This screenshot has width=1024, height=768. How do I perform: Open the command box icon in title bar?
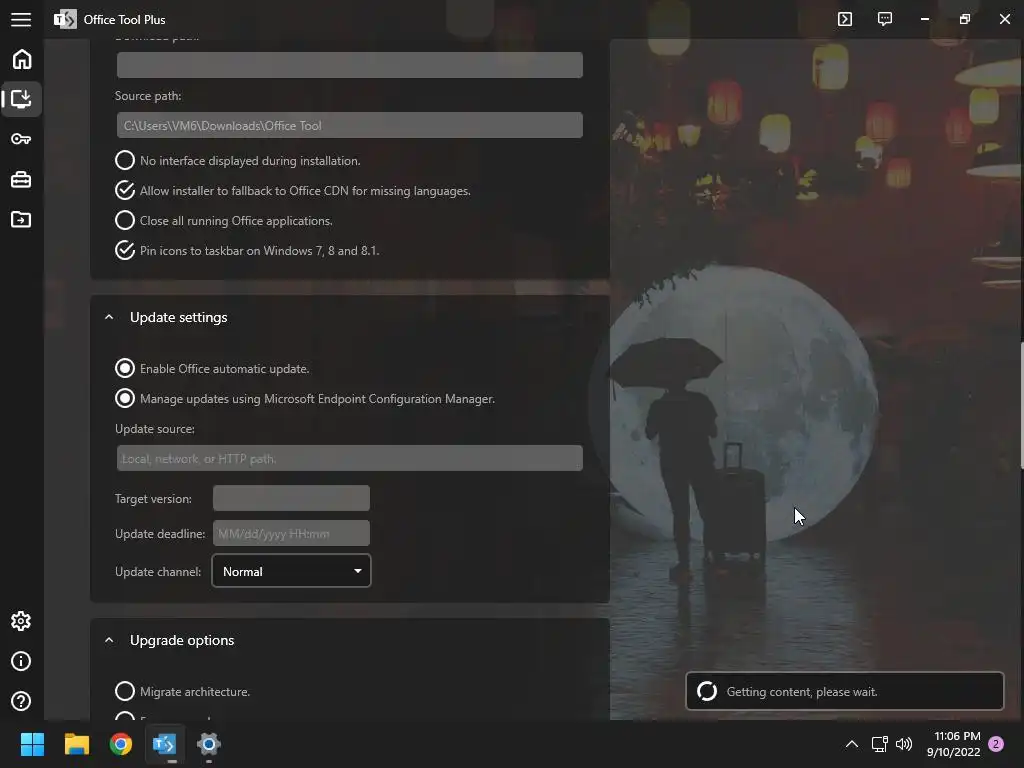pyautogui.click(x=845, y=19)
